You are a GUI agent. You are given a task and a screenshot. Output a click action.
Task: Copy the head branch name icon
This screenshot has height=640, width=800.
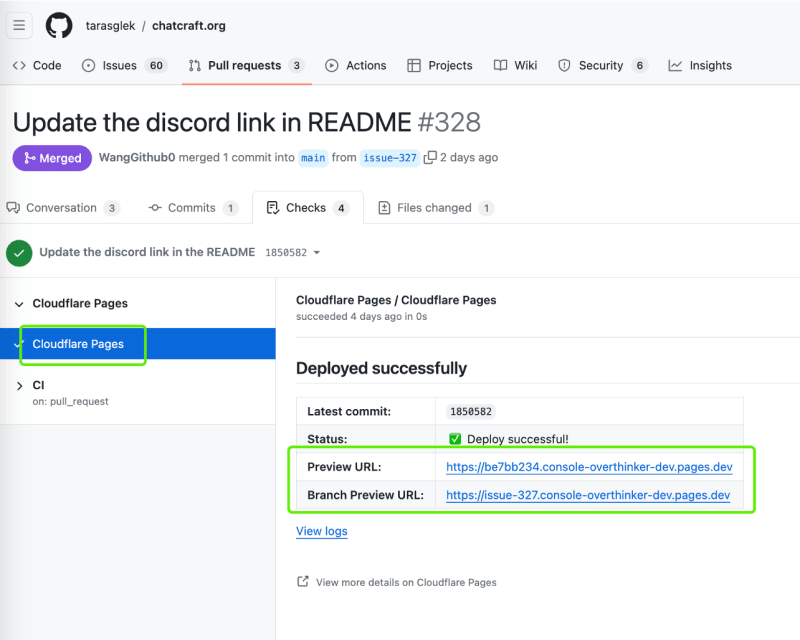coord(430,157)
